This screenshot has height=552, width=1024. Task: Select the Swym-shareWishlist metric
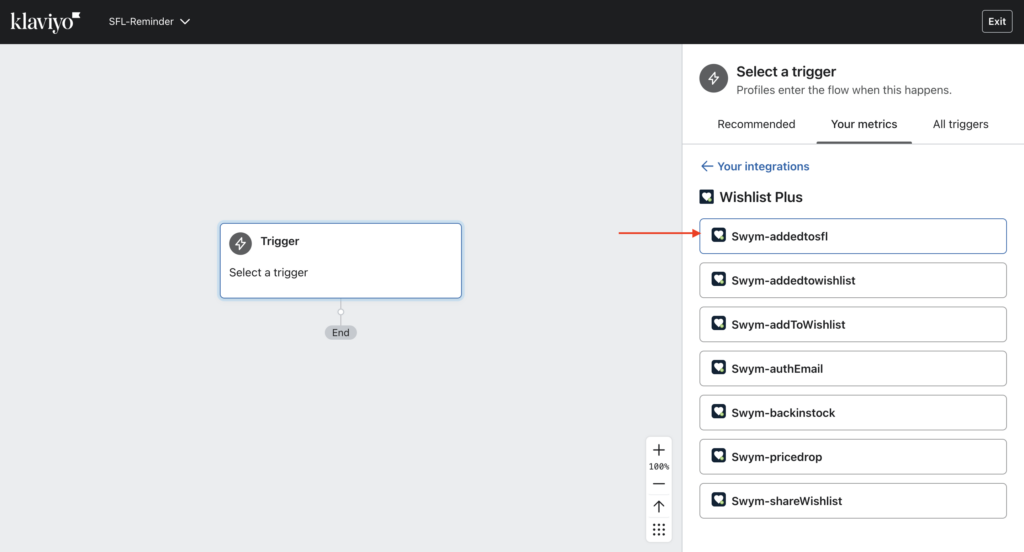pyautogui.click(x=852, y=500)
